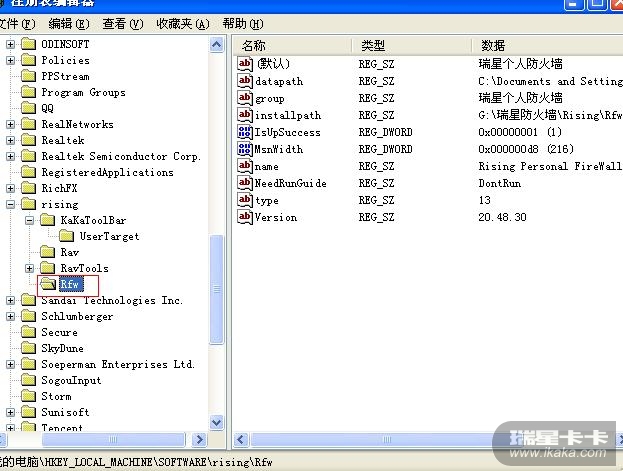Screen dimensions: 623x471
Task: Expand the RealNetworks key
Action: point(10,124)
